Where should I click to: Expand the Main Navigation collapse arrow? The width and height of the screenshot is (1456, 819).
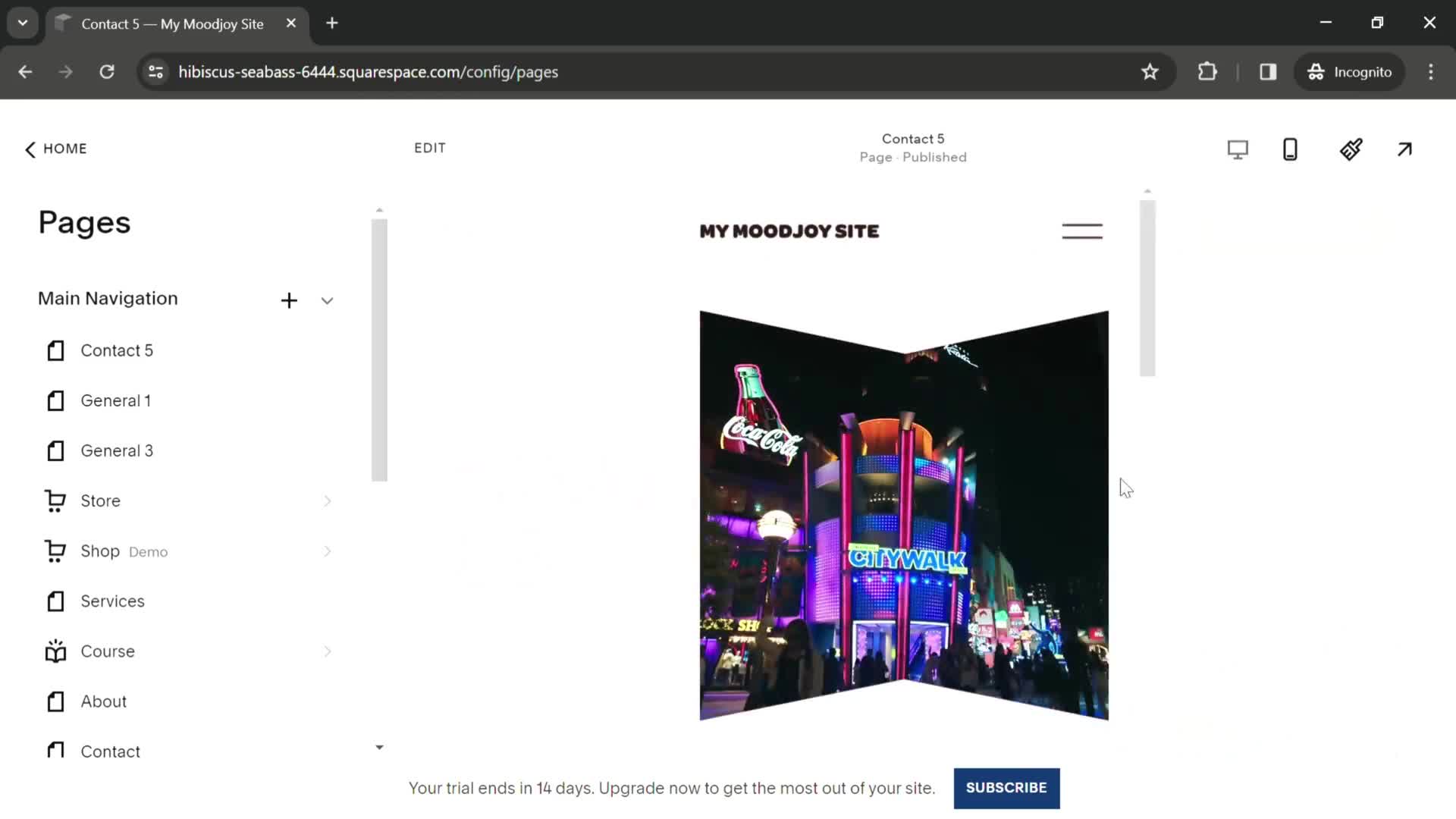(x=327, y=300)
